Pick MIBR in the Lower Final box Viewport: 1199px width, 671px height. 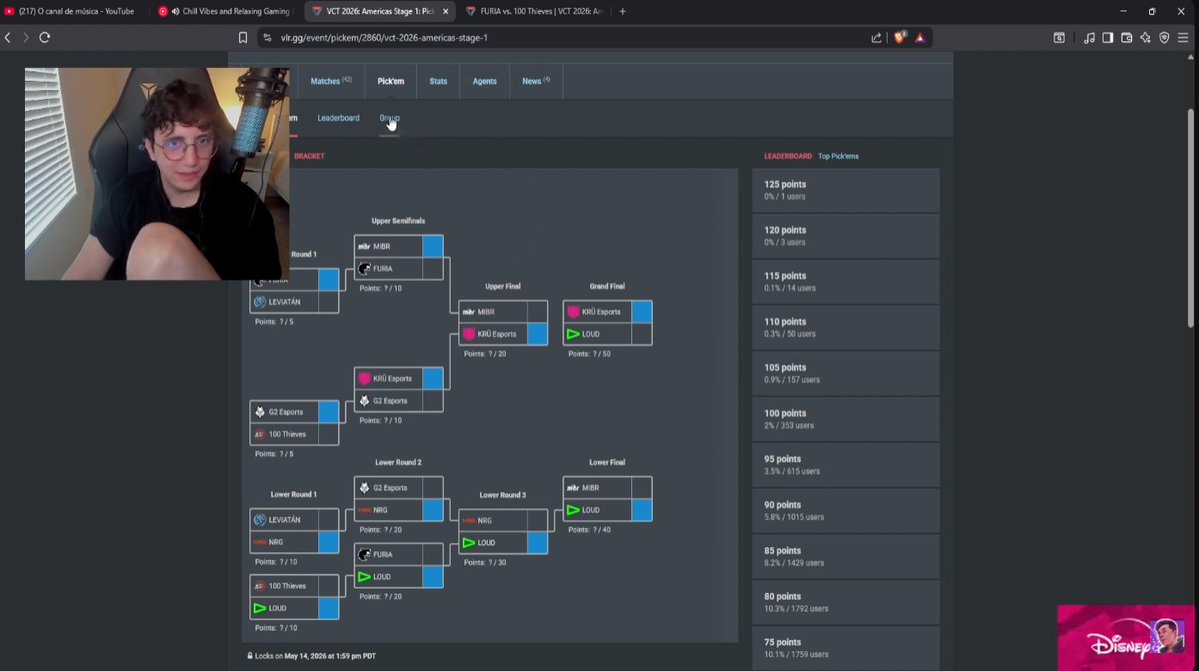coord(607,488)
